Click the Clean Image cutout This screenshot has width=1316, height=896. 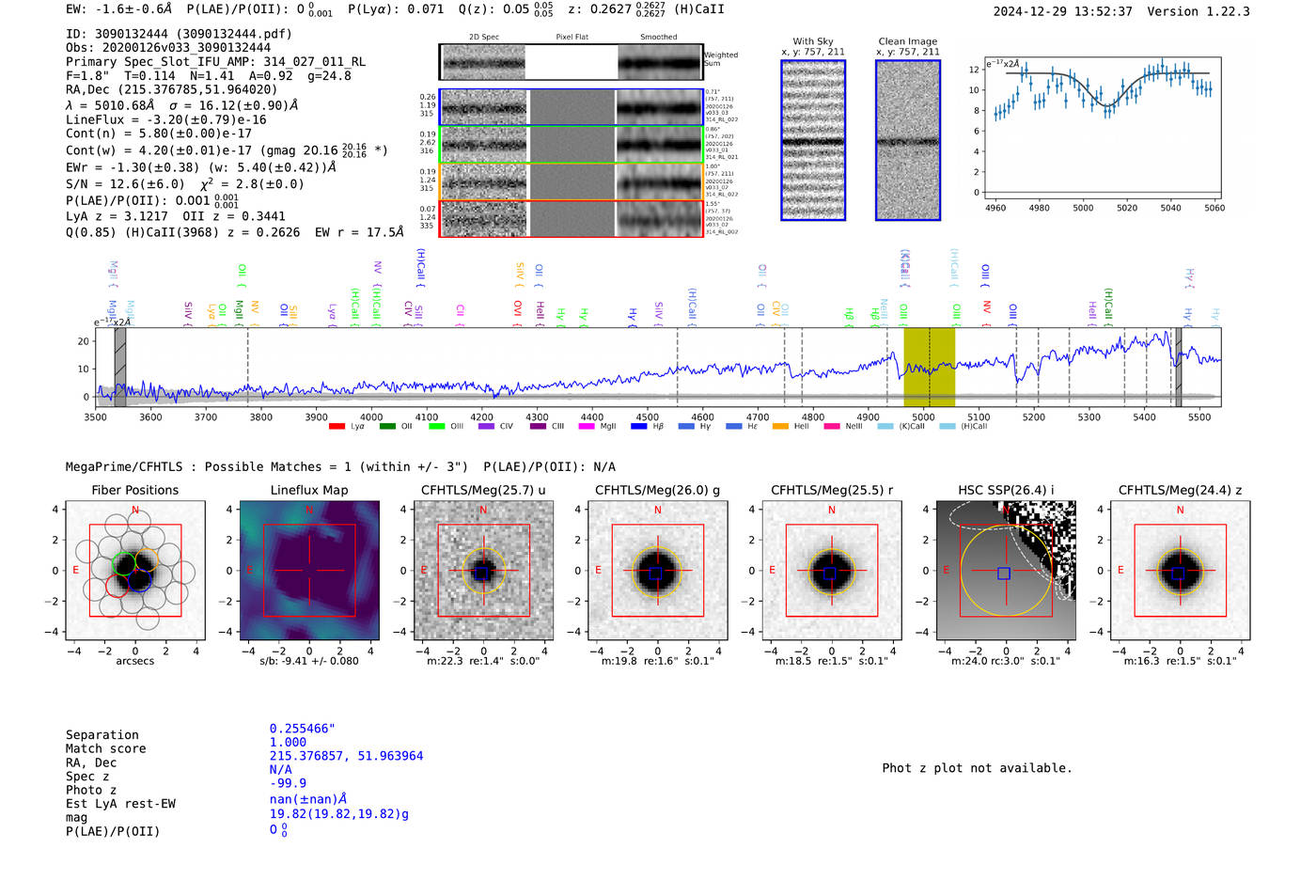click(908, 140)
